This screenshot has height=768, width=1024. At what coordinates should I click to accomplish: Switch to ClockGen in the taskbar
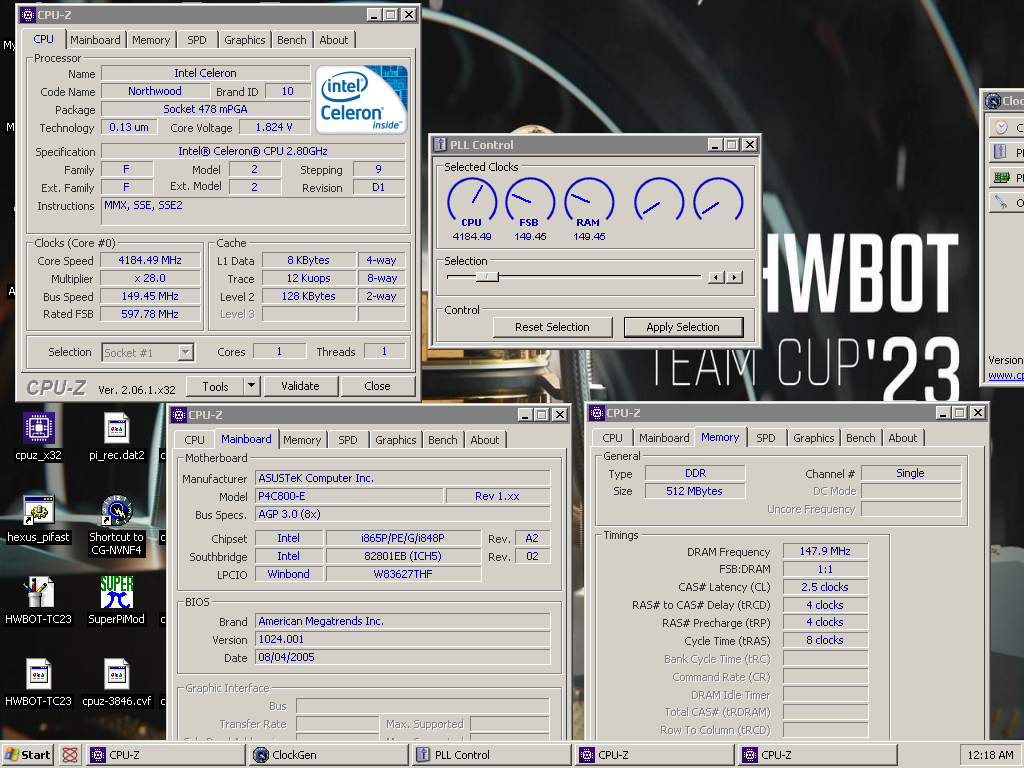pyautogui.click(x=330, y=755)
